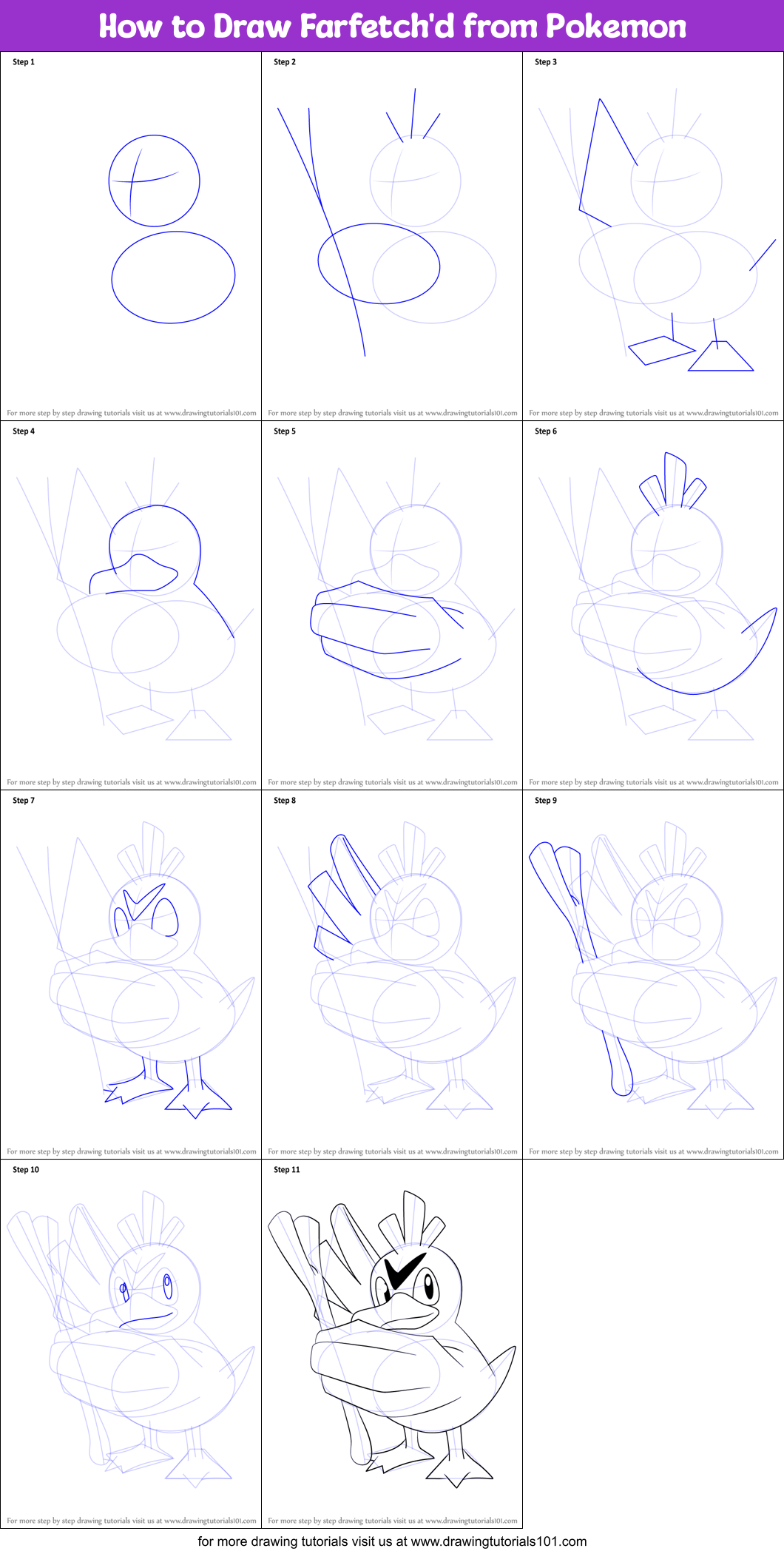Click the 'Step 2' label
The image size is (784, 1551).
285,62
